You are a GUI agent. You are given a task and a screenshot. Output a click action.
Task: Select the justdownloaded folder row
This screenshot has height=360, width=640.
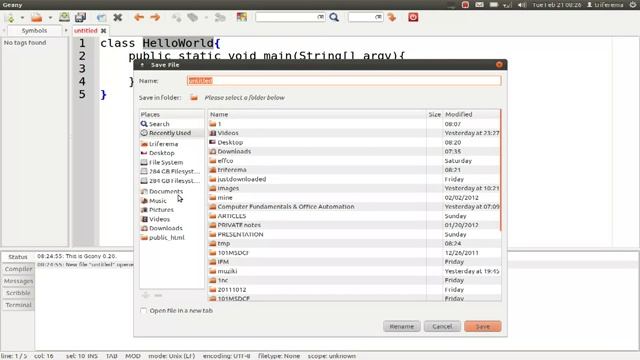353,179
